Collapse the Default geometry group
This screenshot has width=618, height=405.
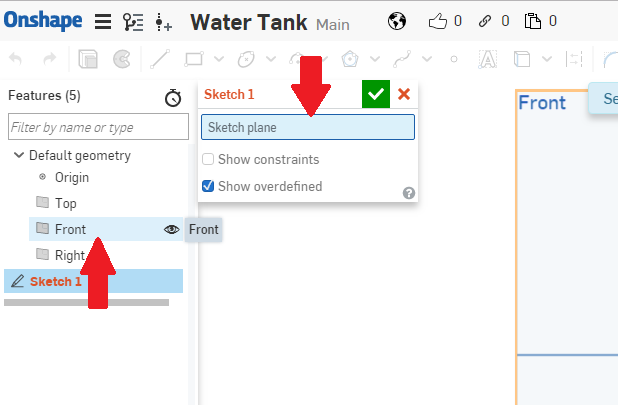[x=19, y=155]
